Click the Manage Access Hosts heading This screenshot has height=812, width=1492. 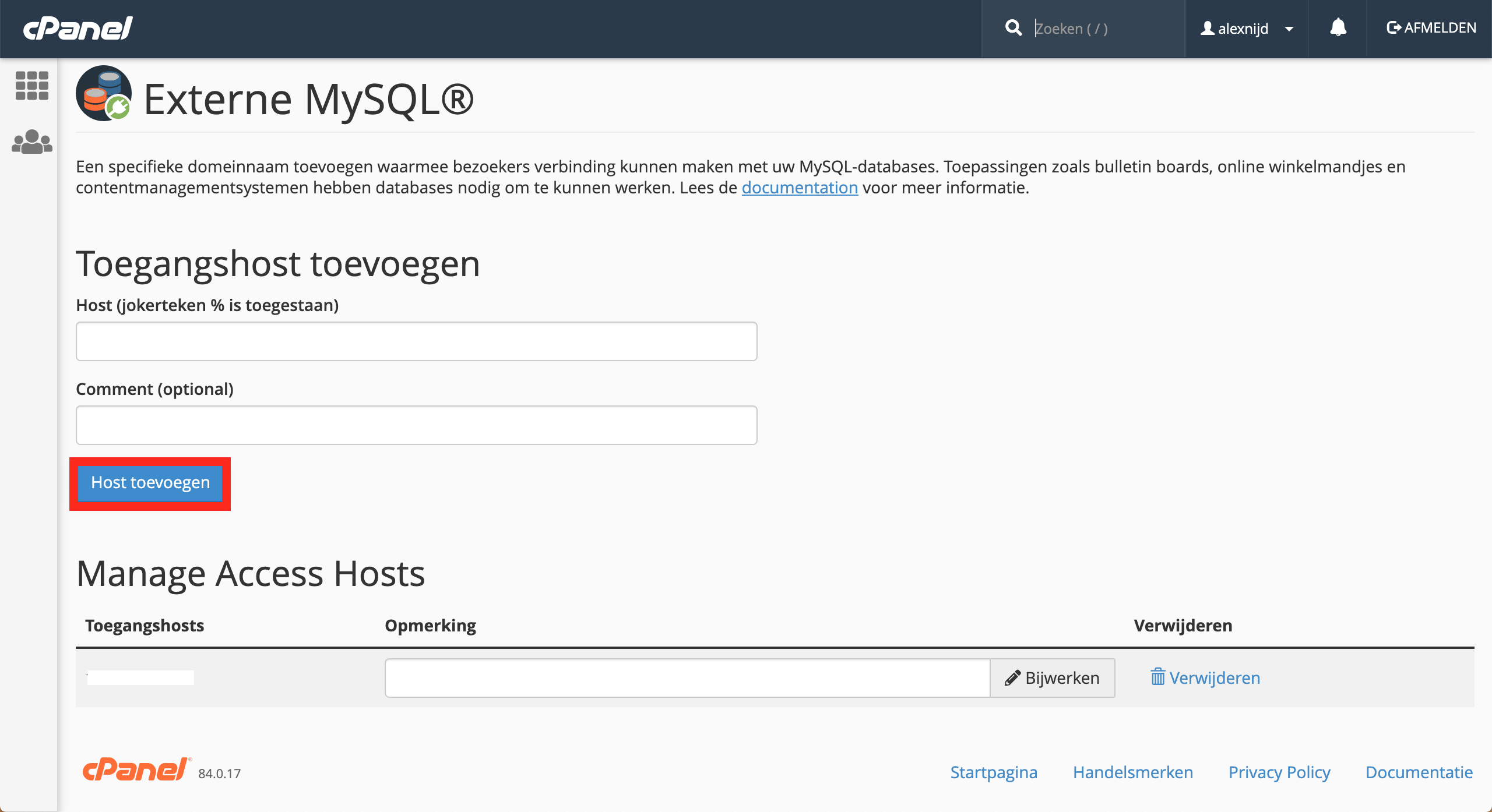[251, 574]
